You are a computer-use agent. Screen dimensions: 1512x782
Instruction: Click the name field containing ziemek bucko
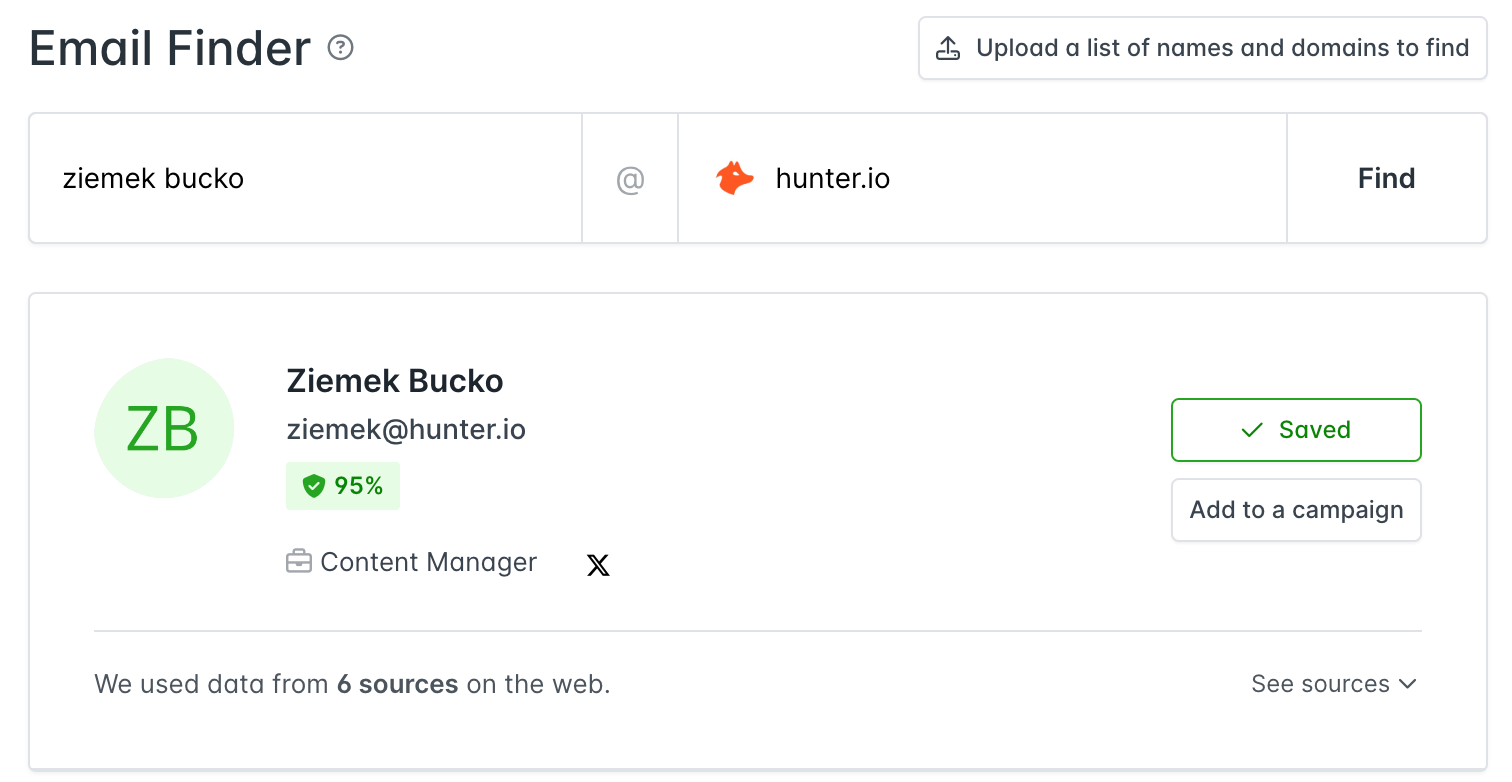[x=306, y=178]
